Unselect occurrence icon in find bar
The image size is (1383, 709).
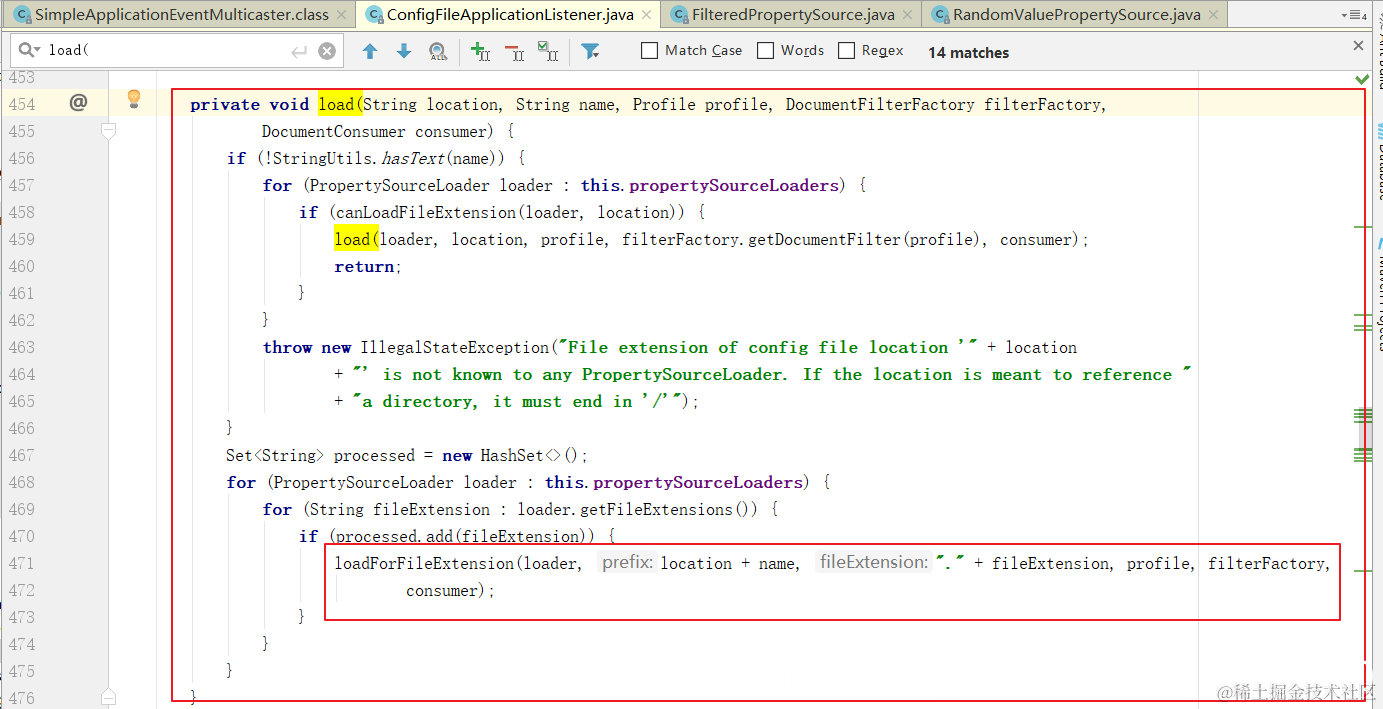pyautogui.click(x=514, y=51)
